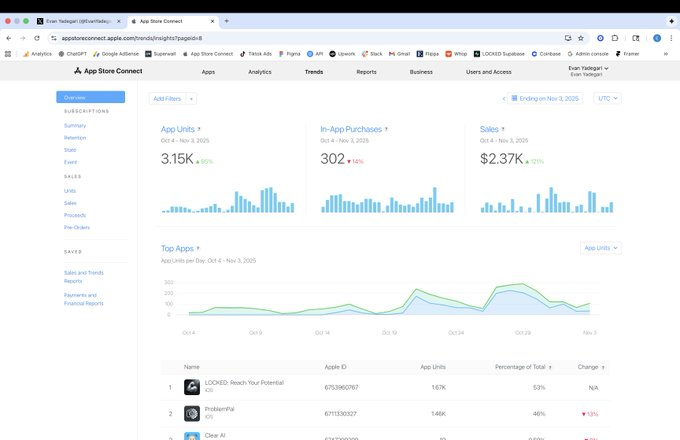Screen dimensions: 680x440
Task: Show help for App Units question mark
Action: (199, 129)
